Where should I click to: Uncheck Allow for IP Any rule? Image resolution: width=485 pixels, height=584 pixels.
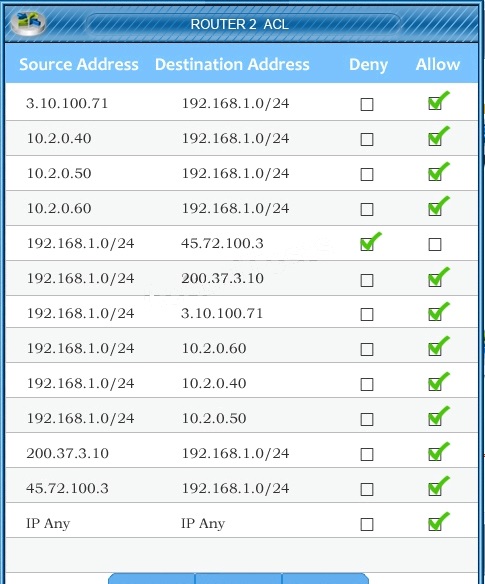pyautogui.click(x=435, y=524)
